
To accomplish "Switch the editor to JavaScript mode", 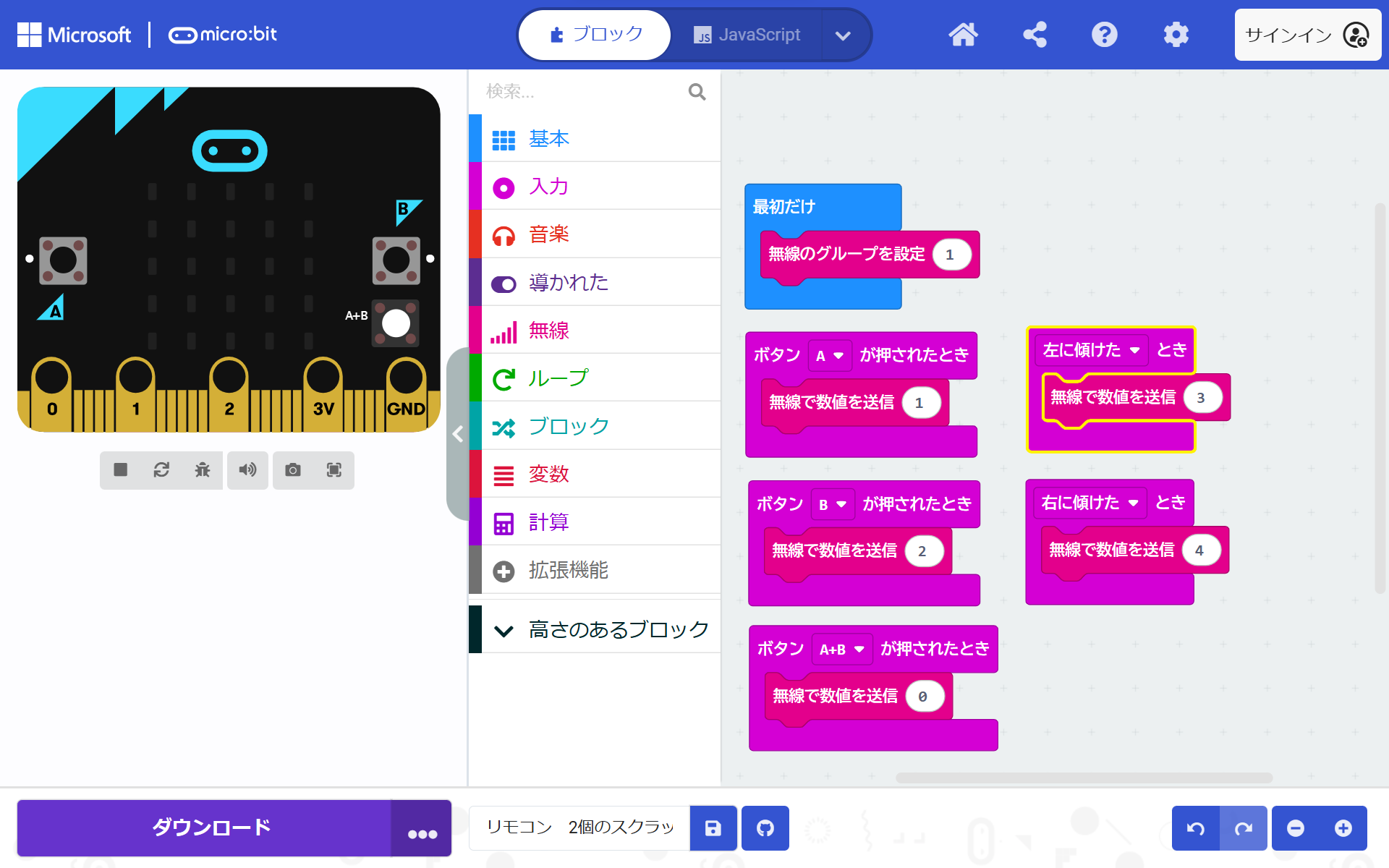I will pos(747,35).
